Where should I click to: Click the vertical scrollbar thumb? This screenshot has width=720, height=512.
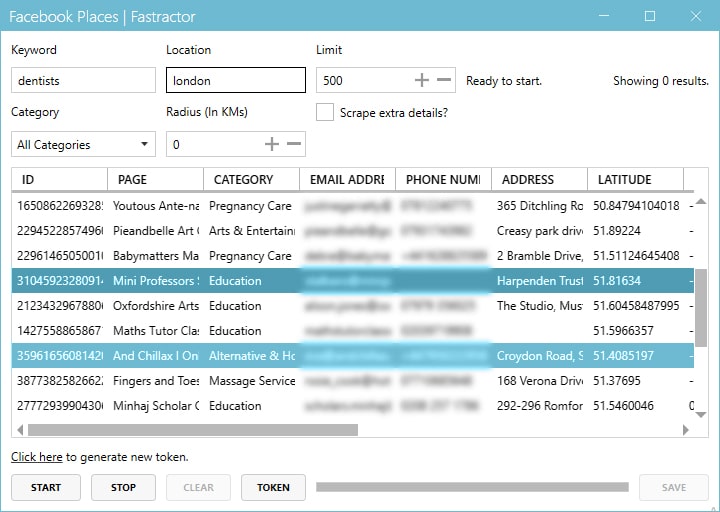(x=701, y=308)
